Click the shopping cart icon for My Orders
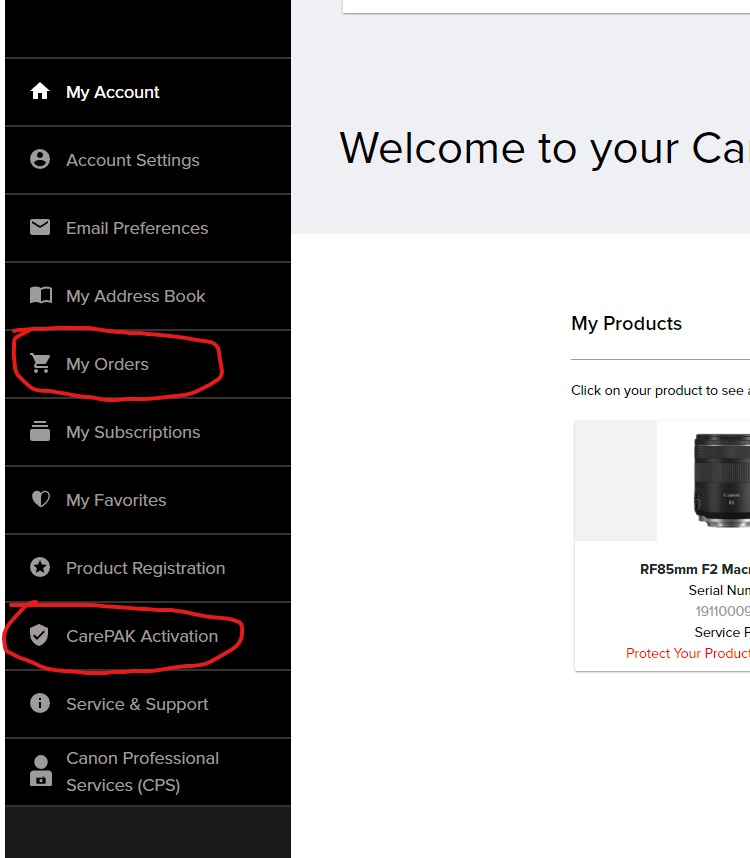This screenshot has height=858, width=750. pyautogui.click(x=40, y=364)
